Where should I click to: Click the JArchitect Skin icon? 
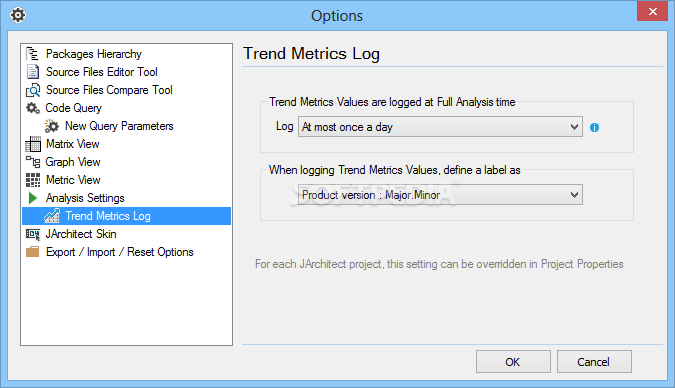[x=33, y=234]
